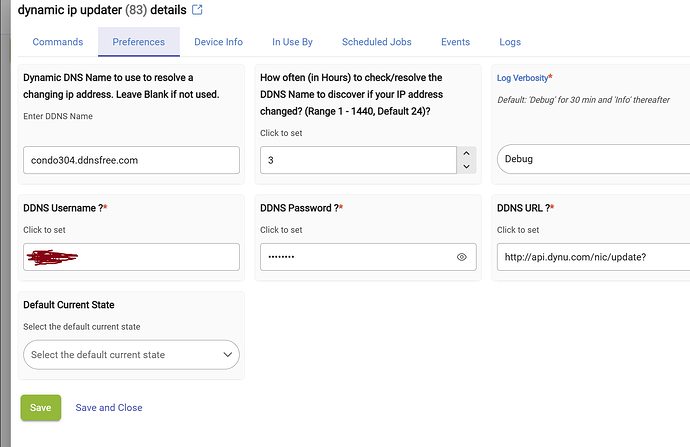This screenshot has height=447, width=690.
Task: Select the Preferences tab
Action: coord(139,42)
